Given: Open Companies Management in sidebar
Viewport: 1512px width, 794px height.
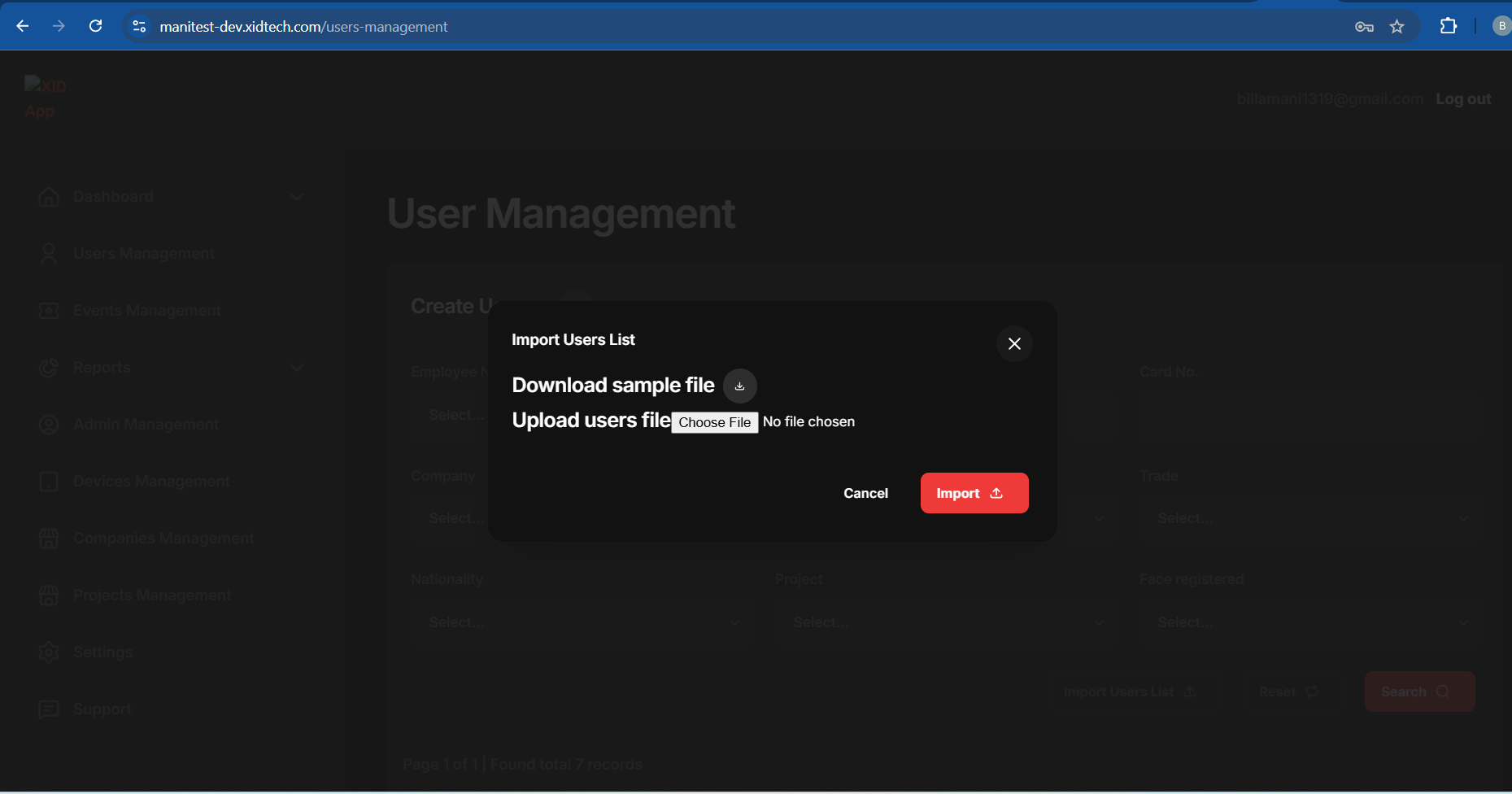Looking at the screenshot, I should 163,539.
